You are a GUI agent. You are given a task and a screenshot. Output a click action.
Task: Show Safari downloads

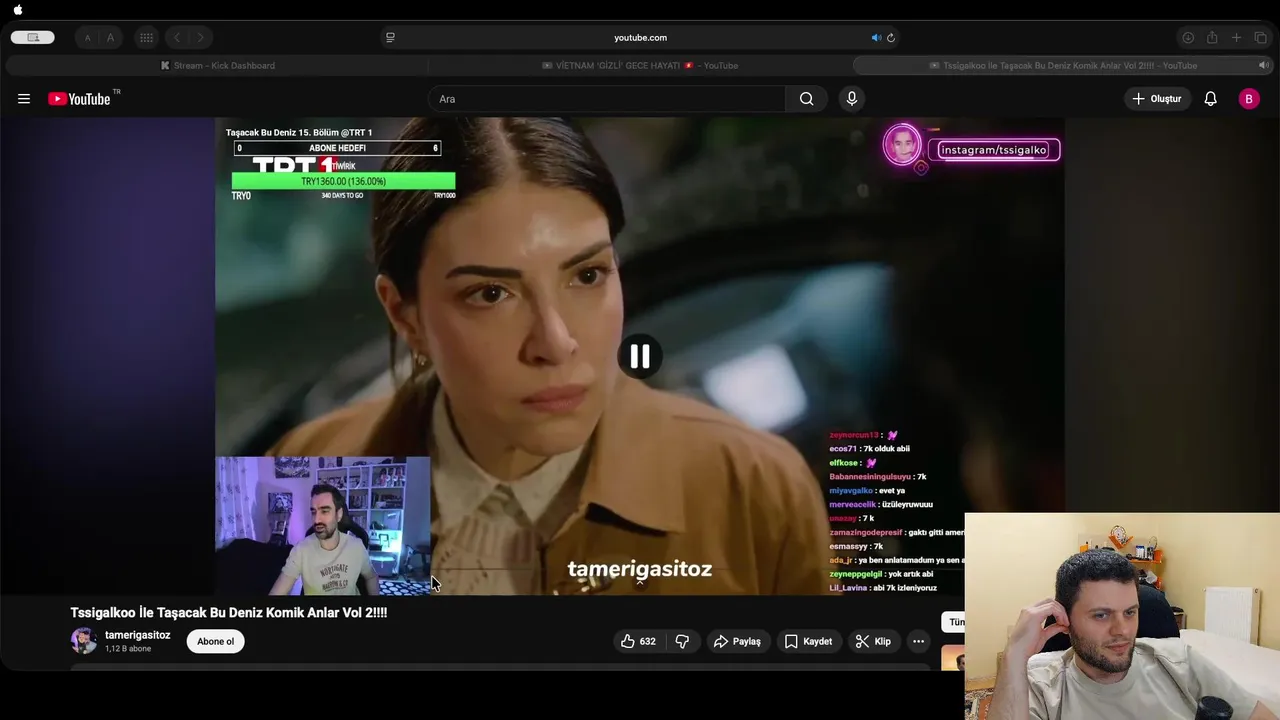click(1188, 38)
